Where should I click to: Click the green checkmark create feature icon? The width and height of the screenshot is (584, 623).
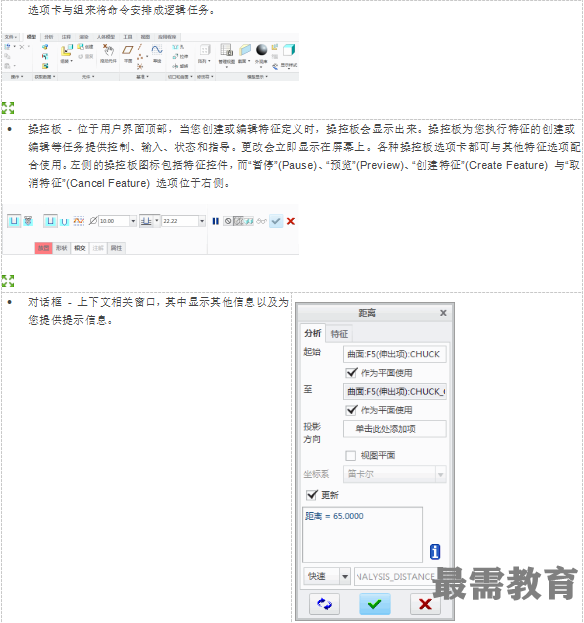pos(276,221)
